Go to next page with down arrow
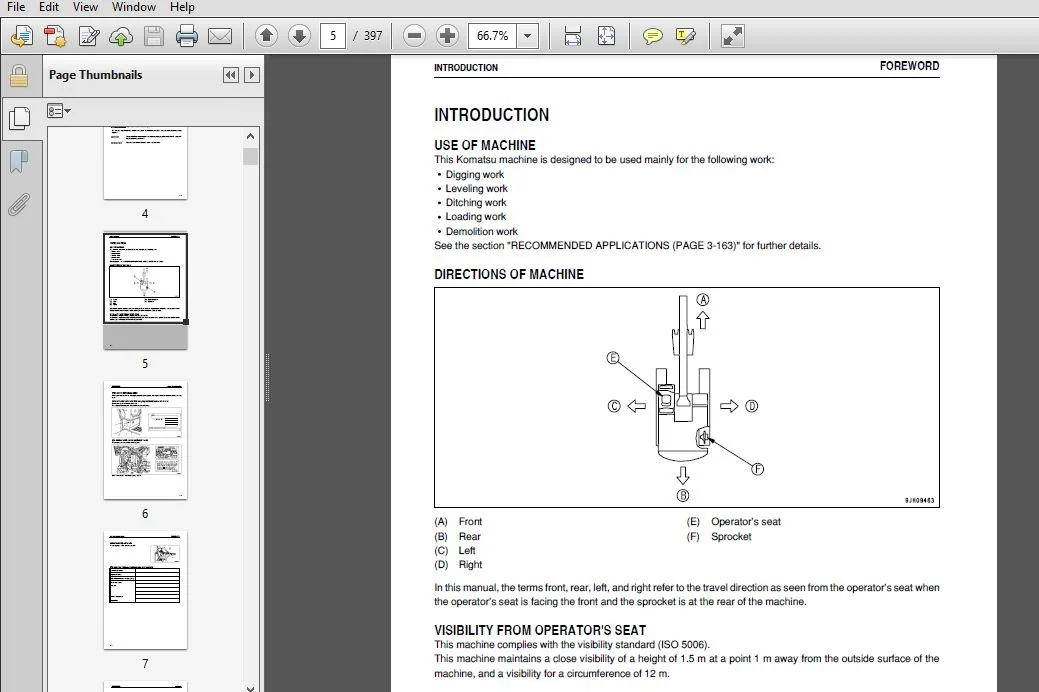This screenshot has height=692, width=1039. (x=300, y=35)
